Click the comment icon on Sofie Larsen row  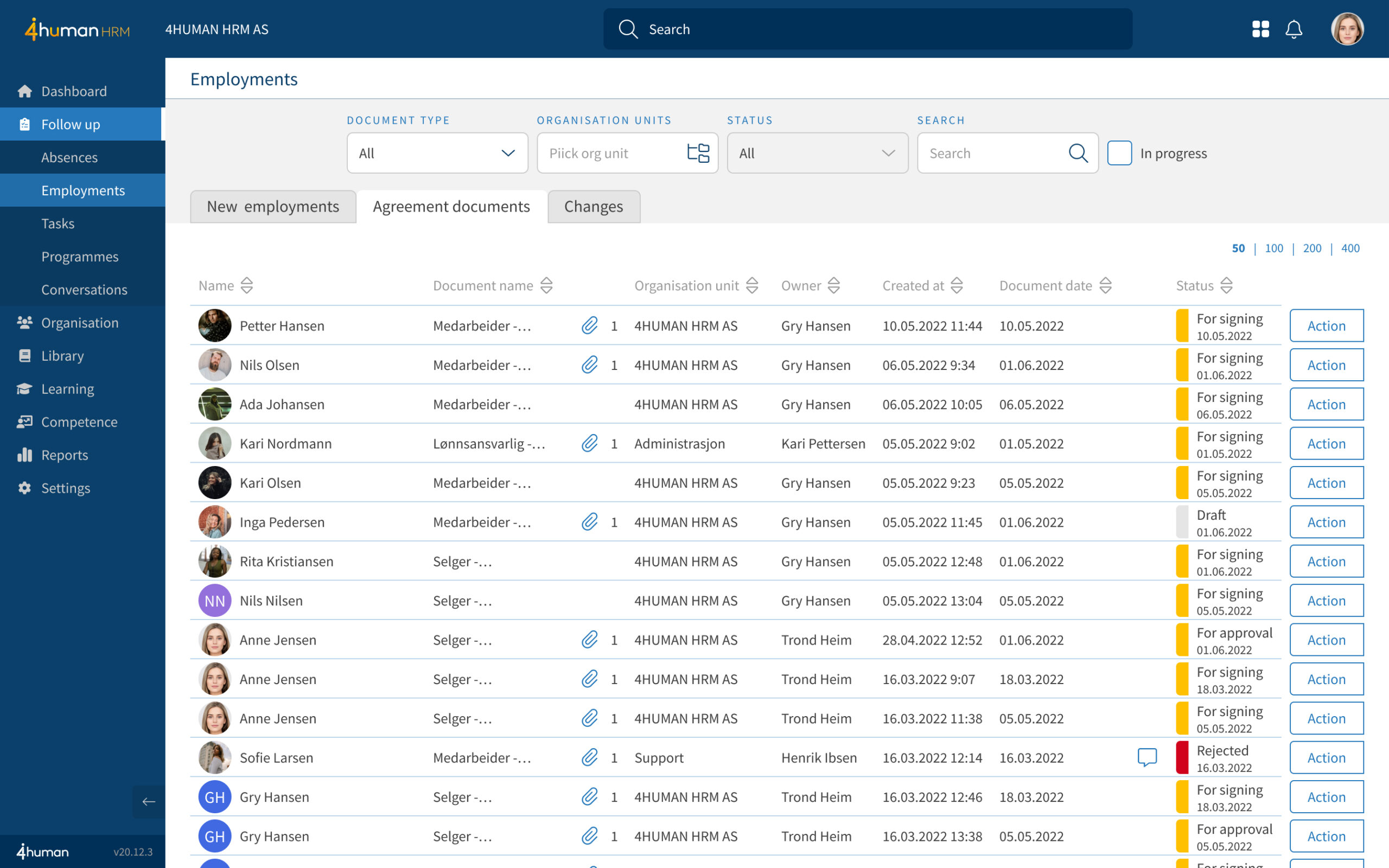coord(1147,757)
